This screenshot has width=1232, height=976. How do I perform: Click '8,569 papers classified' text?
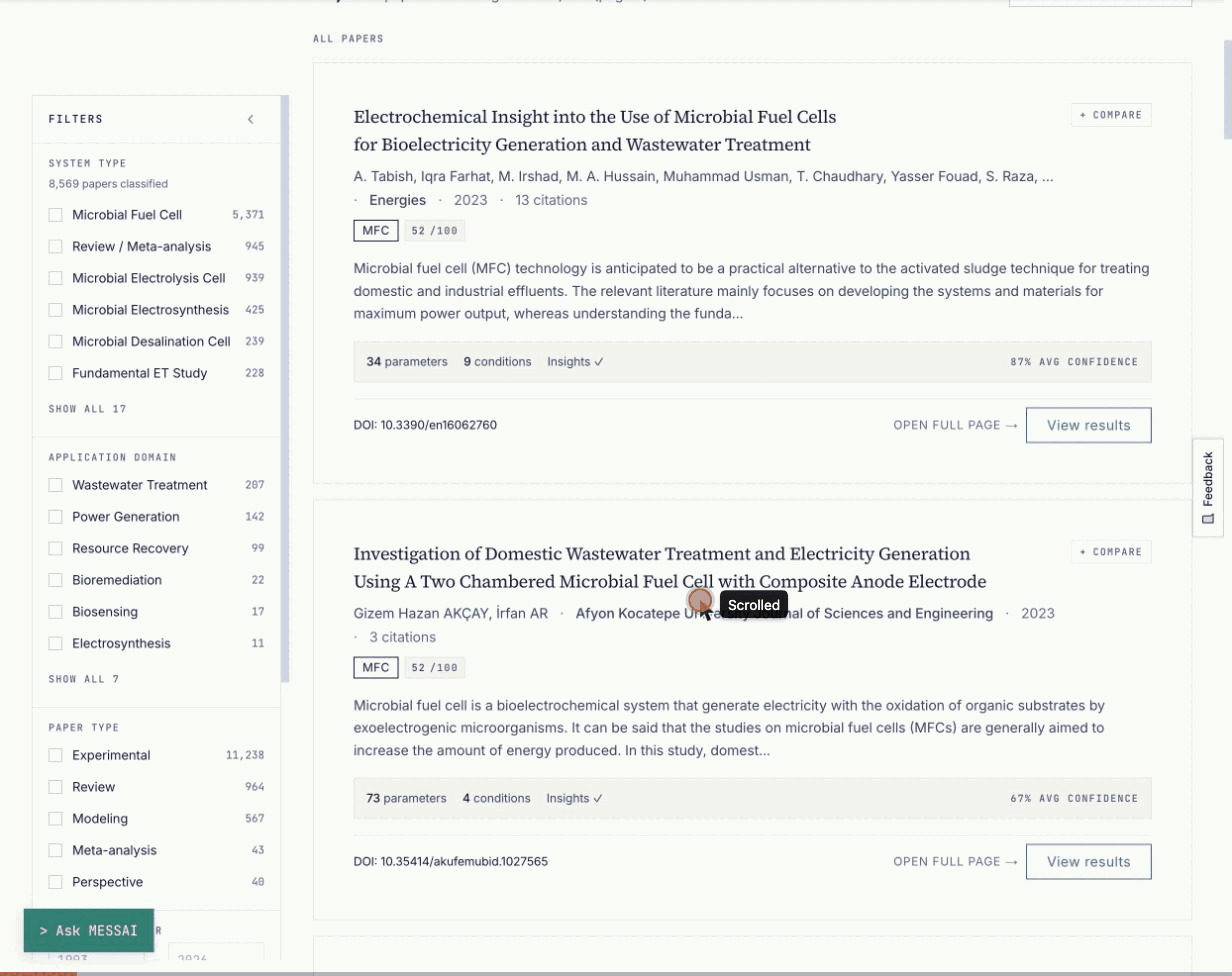coord(108,184)
